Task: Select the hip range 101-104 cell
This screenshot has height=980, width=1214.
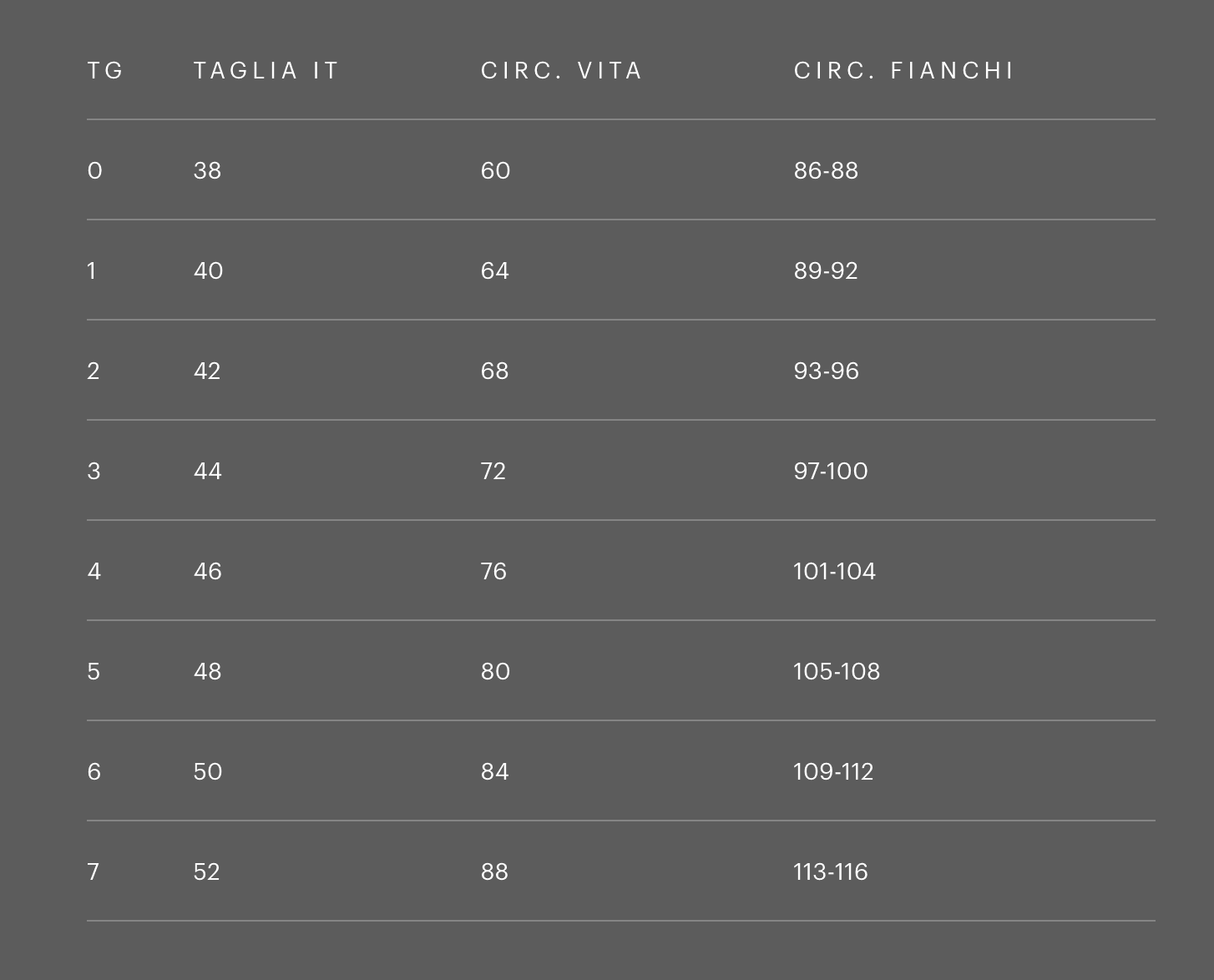Action: 834,571
